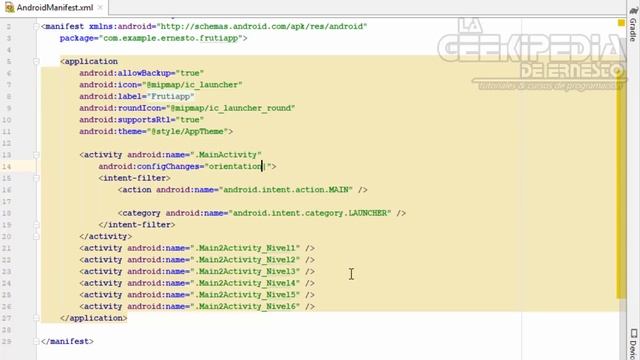Open the Gradle tool window side tab
This screenshot has height=360, width=640.
633,24
